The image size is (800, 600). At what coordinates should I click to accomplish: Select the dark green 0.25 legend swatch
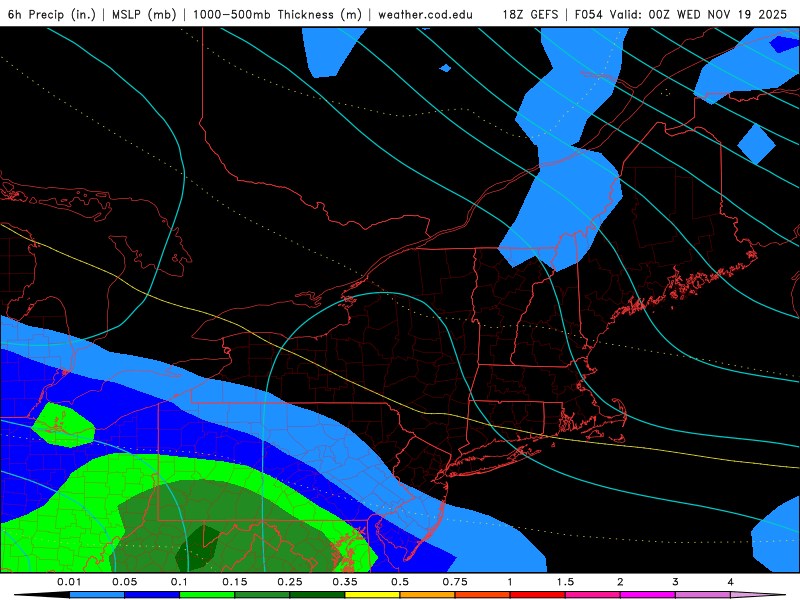point(317,595)
